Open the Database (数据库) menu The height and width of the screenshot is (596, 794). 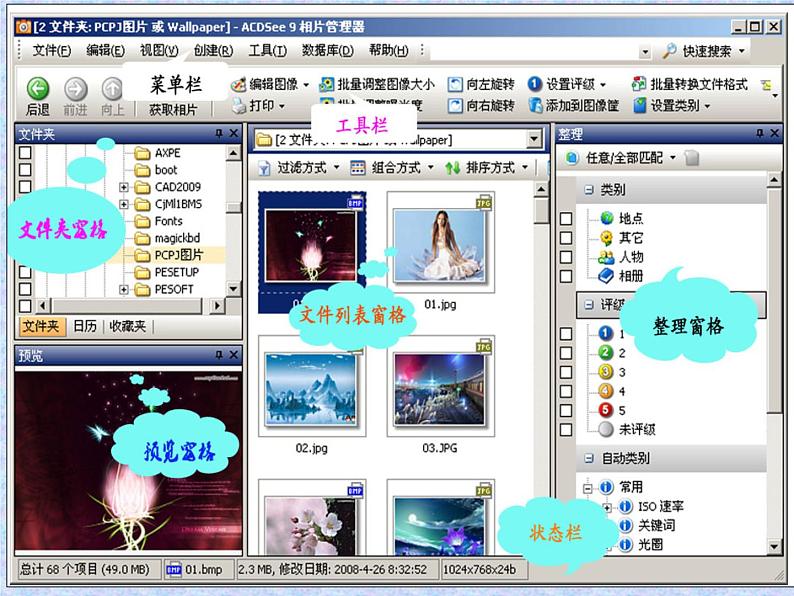pyautogui.click(x=328, y=50)
